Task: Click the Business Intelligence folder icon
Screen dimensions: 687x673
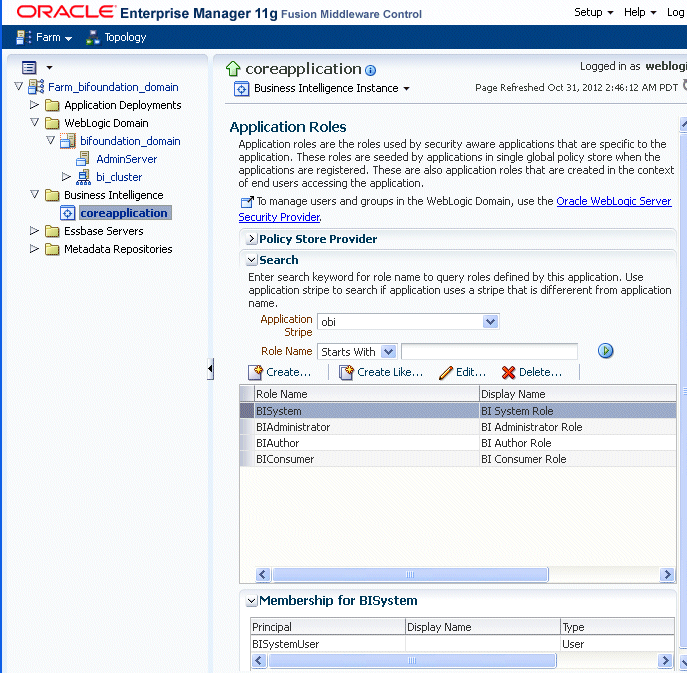Action: pyautogui.click(x=52, y=195)
